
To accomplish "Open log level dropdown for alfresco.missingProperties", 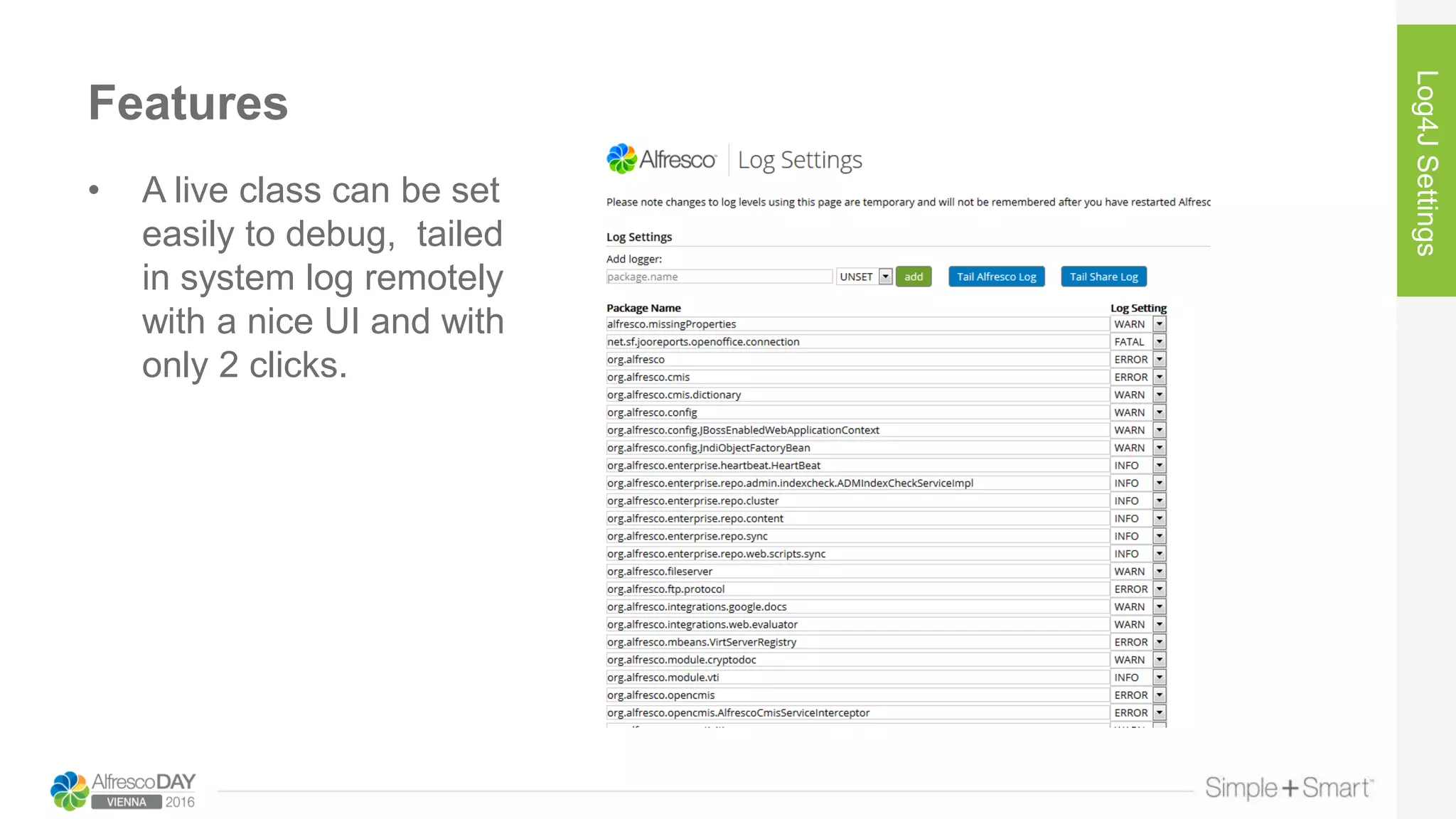I will point(1138,324).
